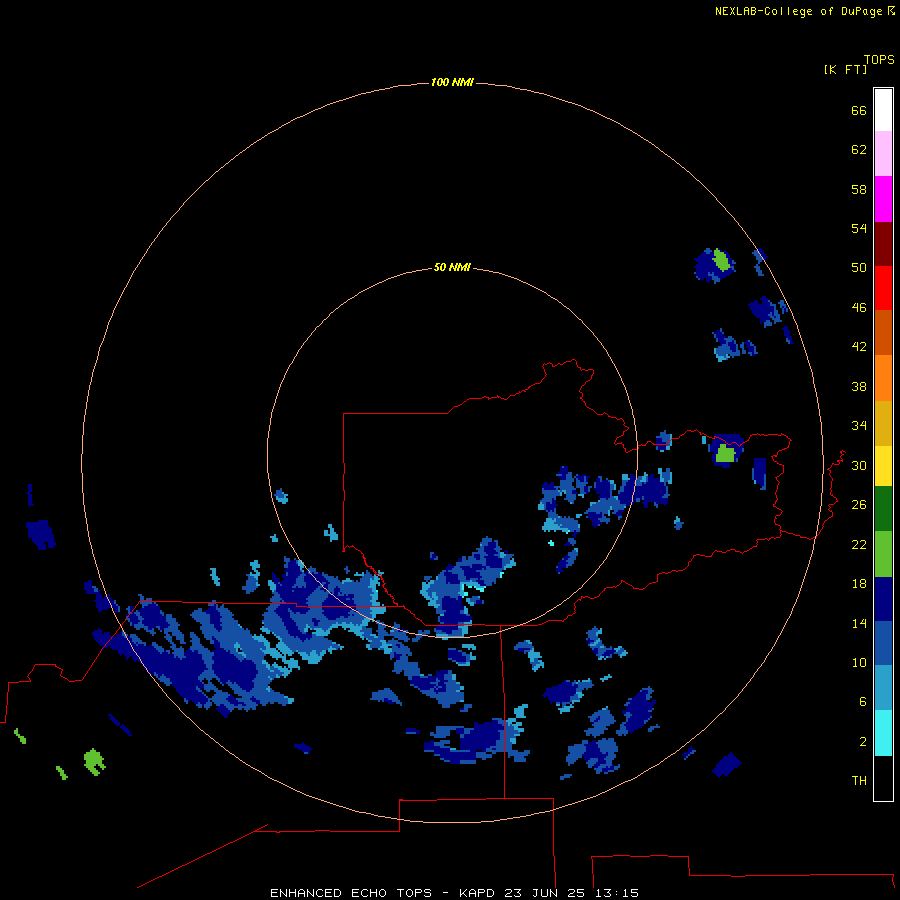This screenshot has width=900, height=900.
Task: Select the legend value 58
Action: (x=859, y=189)
